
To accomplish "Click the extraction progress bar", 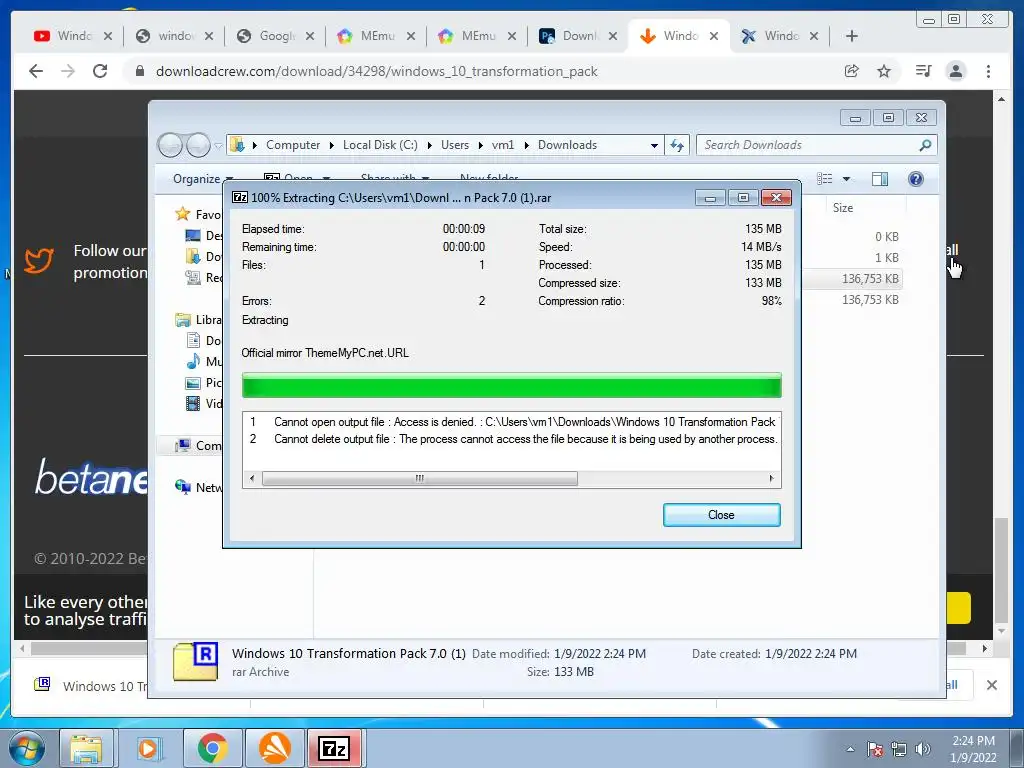I will pos(511,385).
